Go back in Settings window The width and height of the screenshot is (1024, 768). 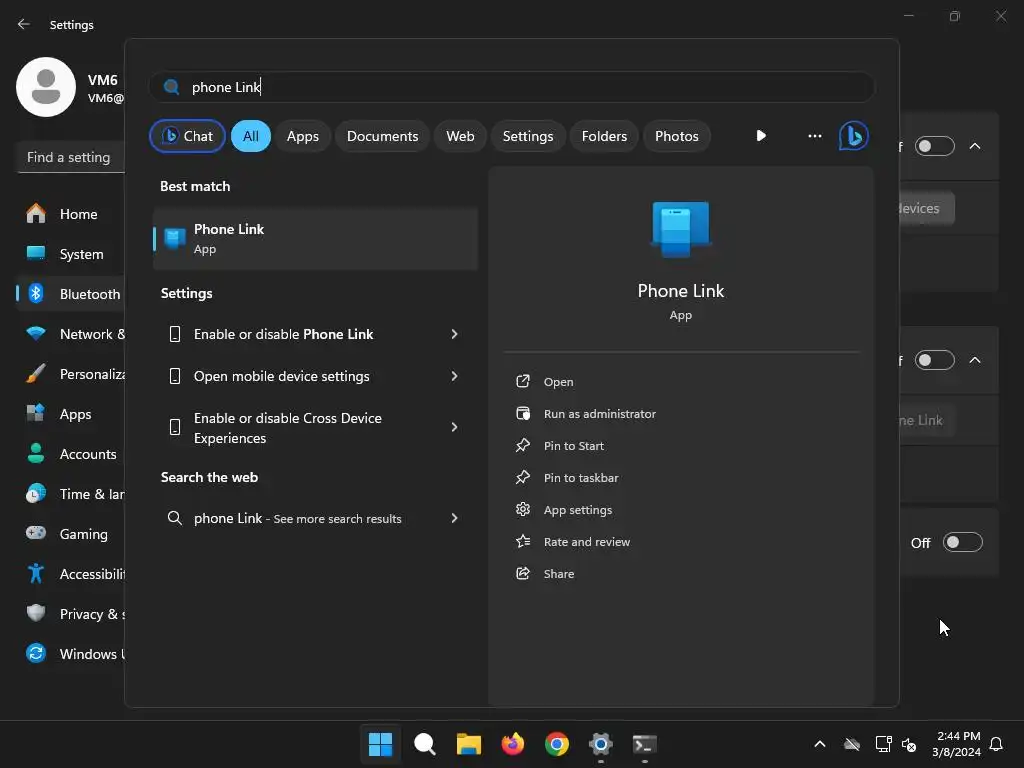coord(24,24)
